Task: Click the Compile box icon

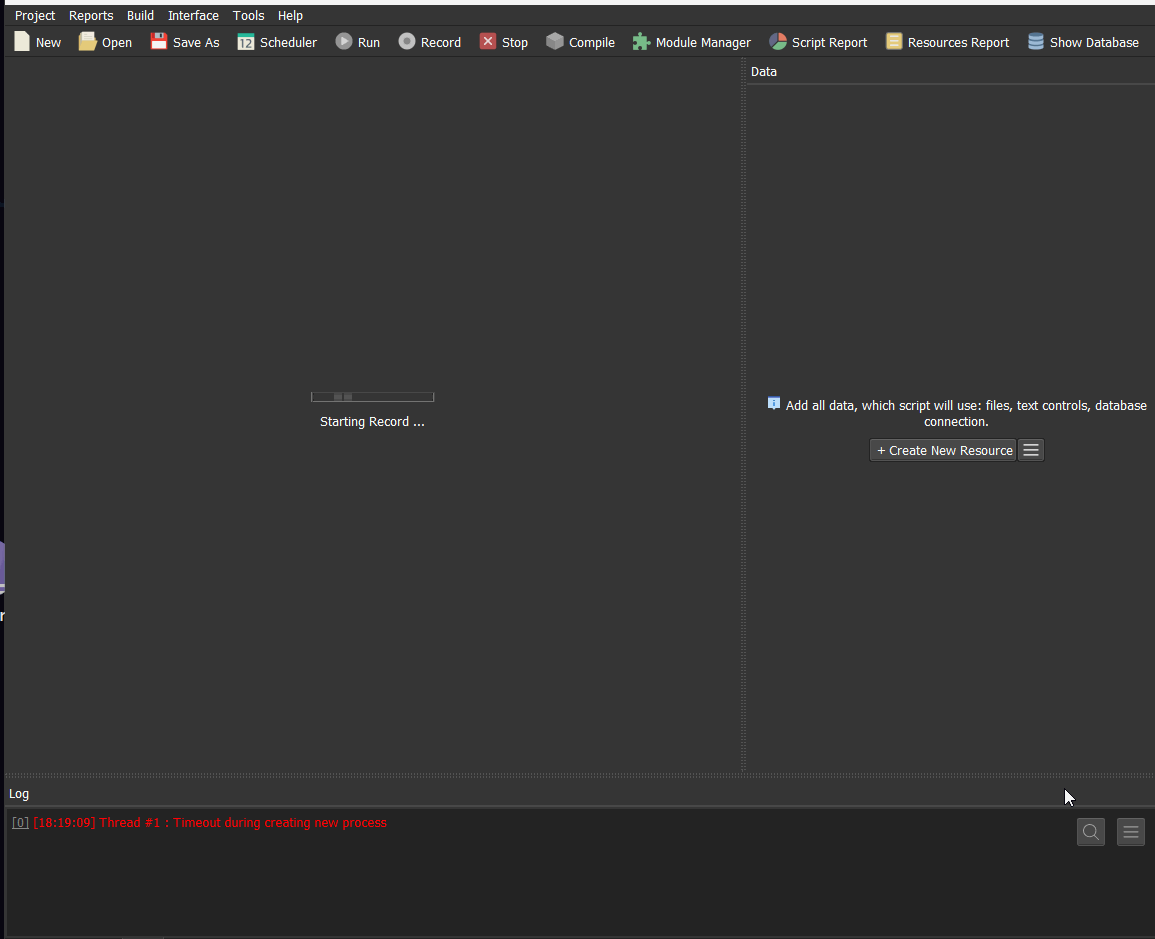Action: click(555, 42)
